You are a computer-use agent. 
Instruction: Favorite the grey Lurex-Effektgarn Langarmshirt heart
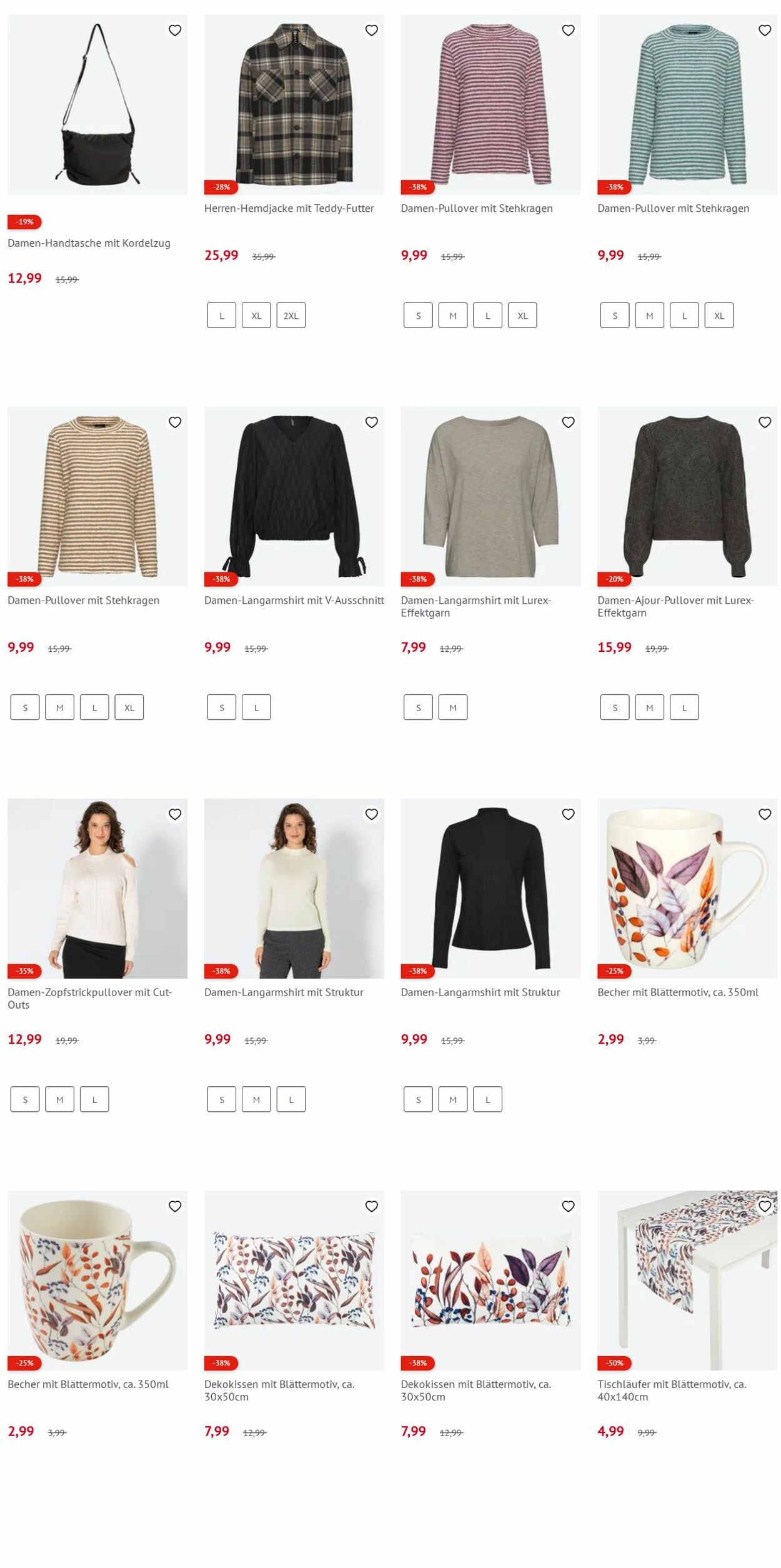(568, 422)
